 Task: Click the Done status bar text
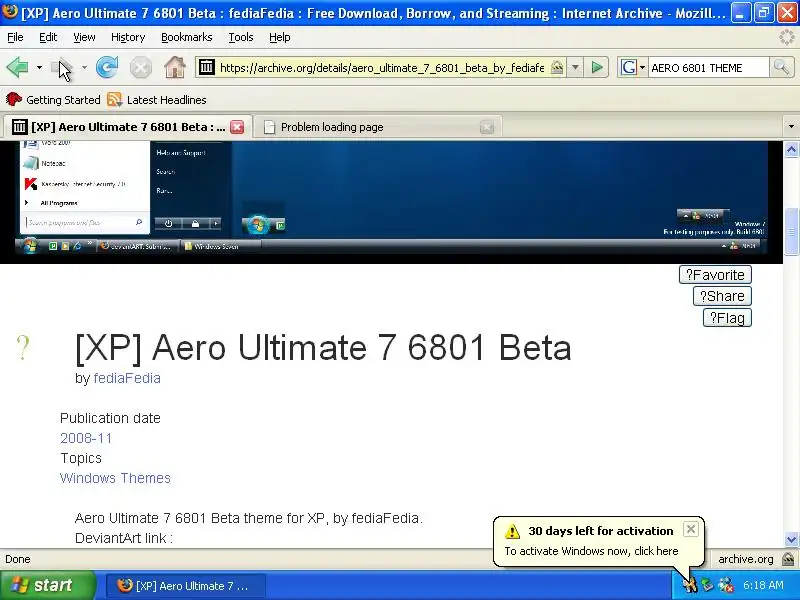pyautogui.click(x=18, y=559)
